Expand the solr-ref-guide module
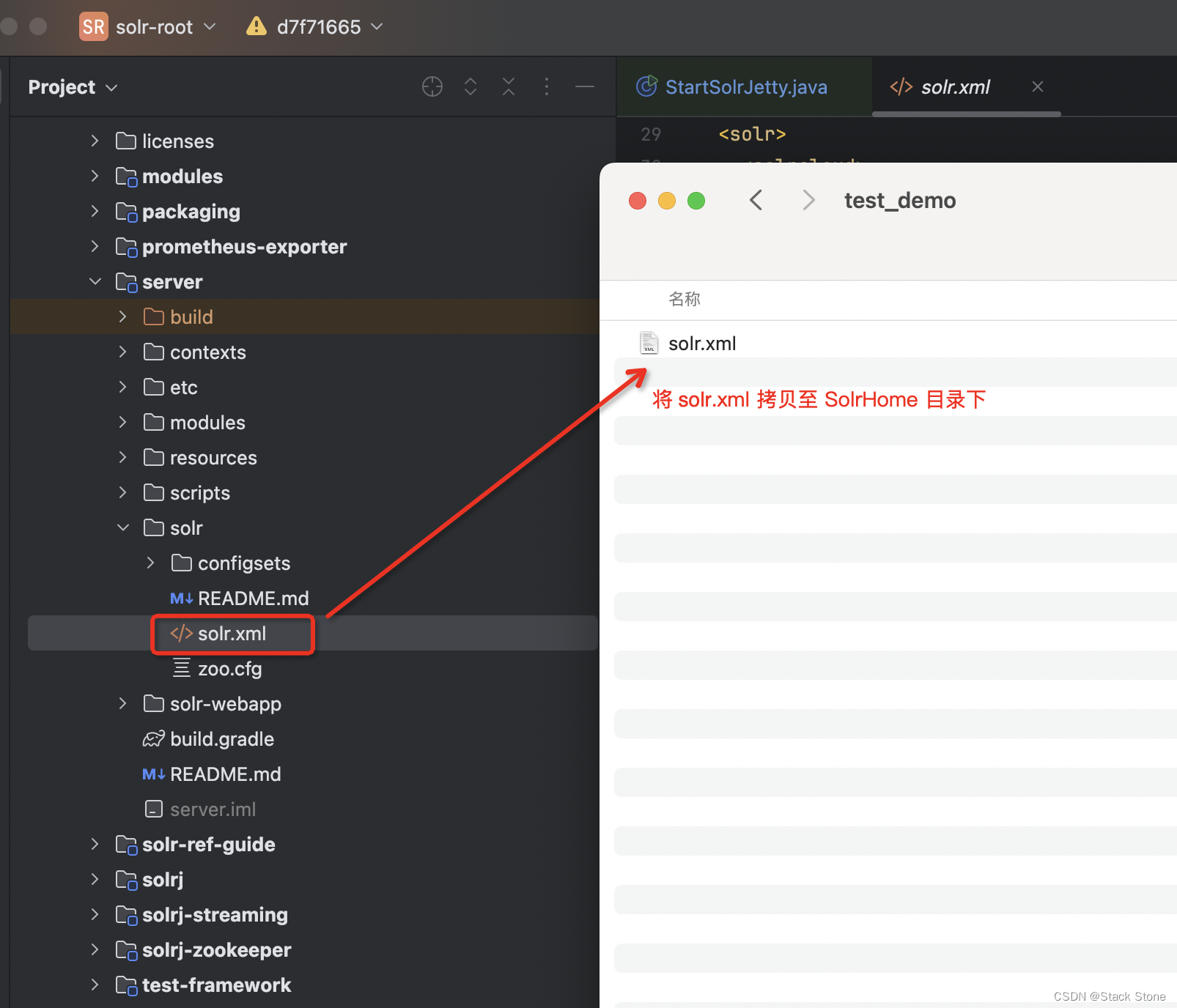Image resolution: width=1177 pixels, height=1008 pixels. 95,844
